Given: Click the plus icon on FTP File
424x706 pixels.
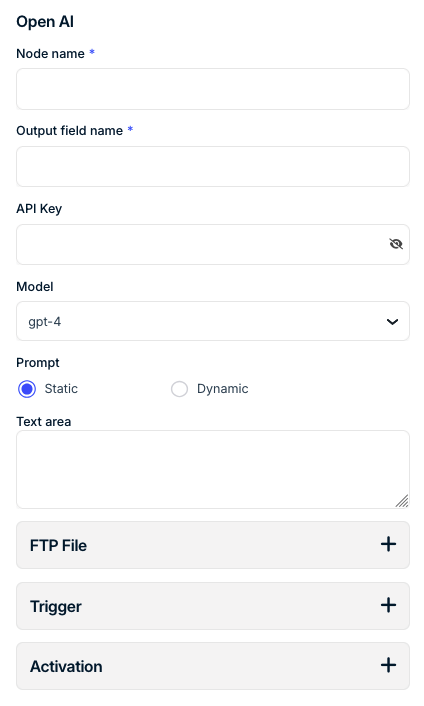Looking at the screenshot, I should pyautogui.click(x=388, y=544).
